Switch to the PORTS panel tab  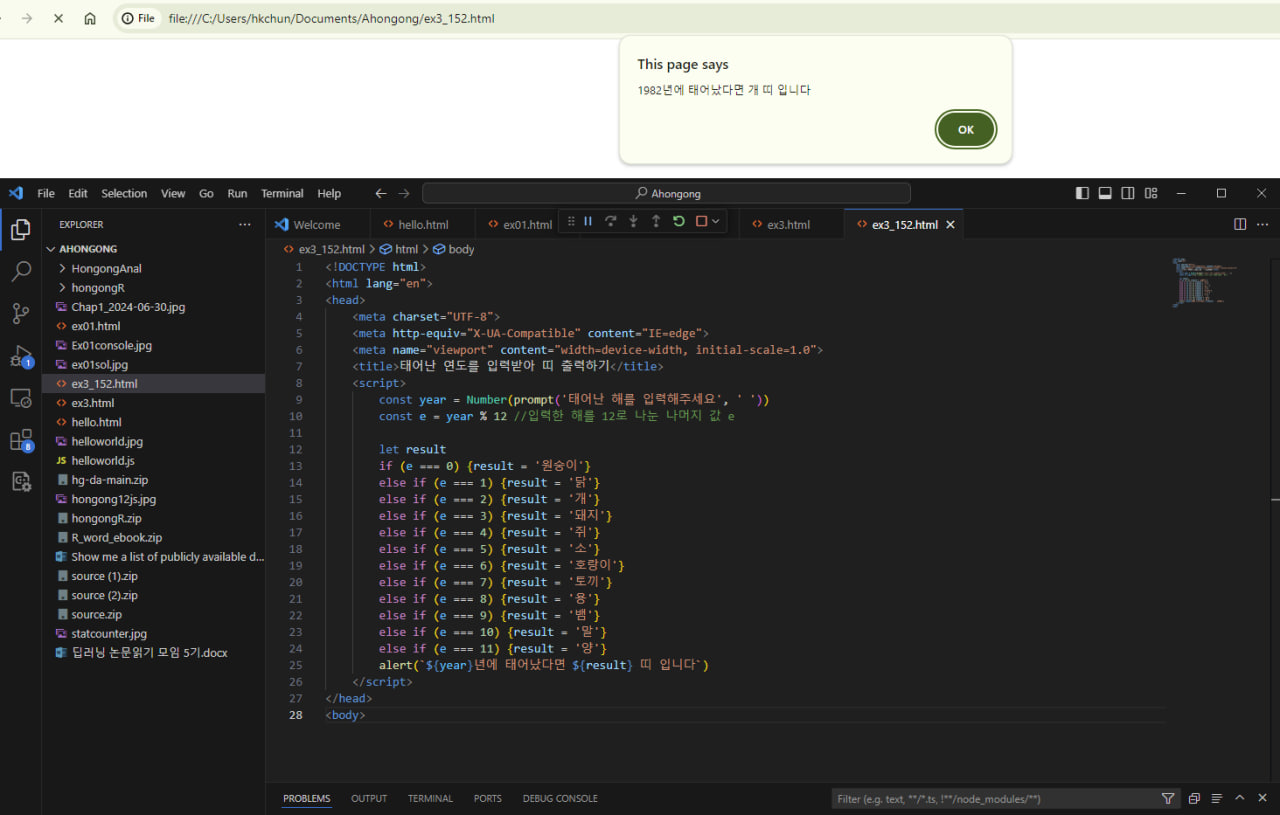coord(488,799)
